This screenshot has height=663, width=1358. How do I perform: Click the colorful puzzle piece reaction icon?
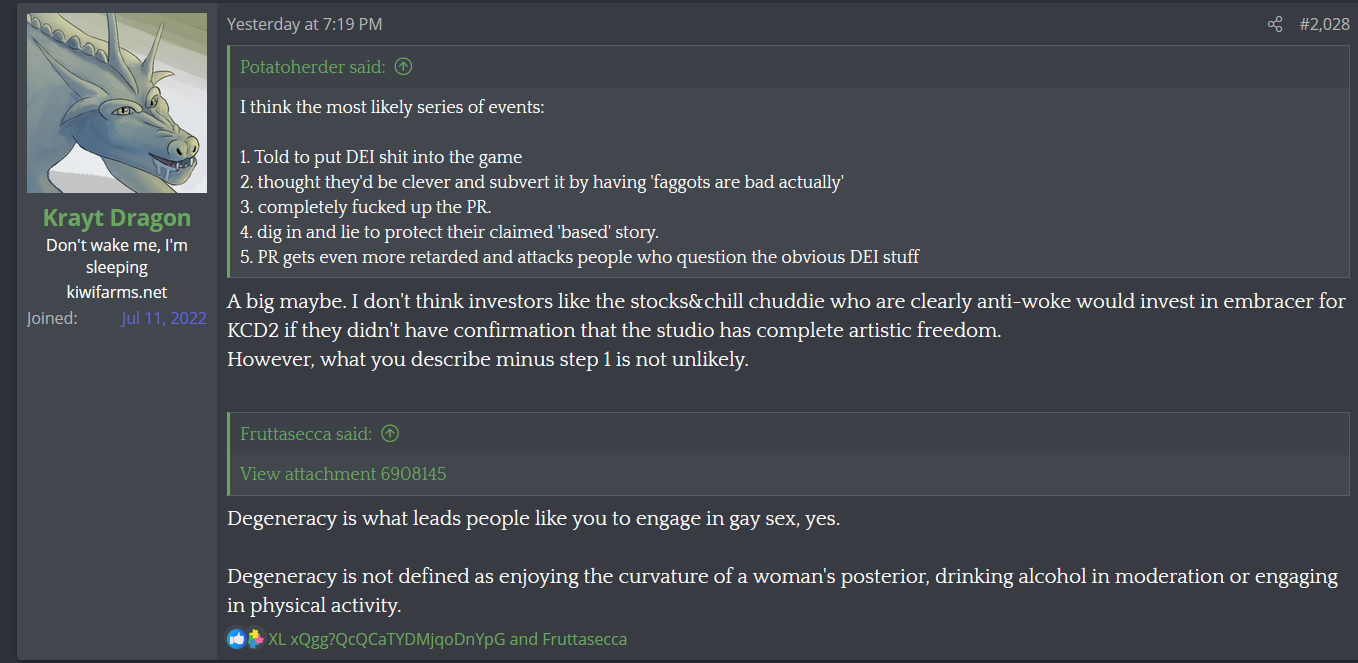coord(255,639)
